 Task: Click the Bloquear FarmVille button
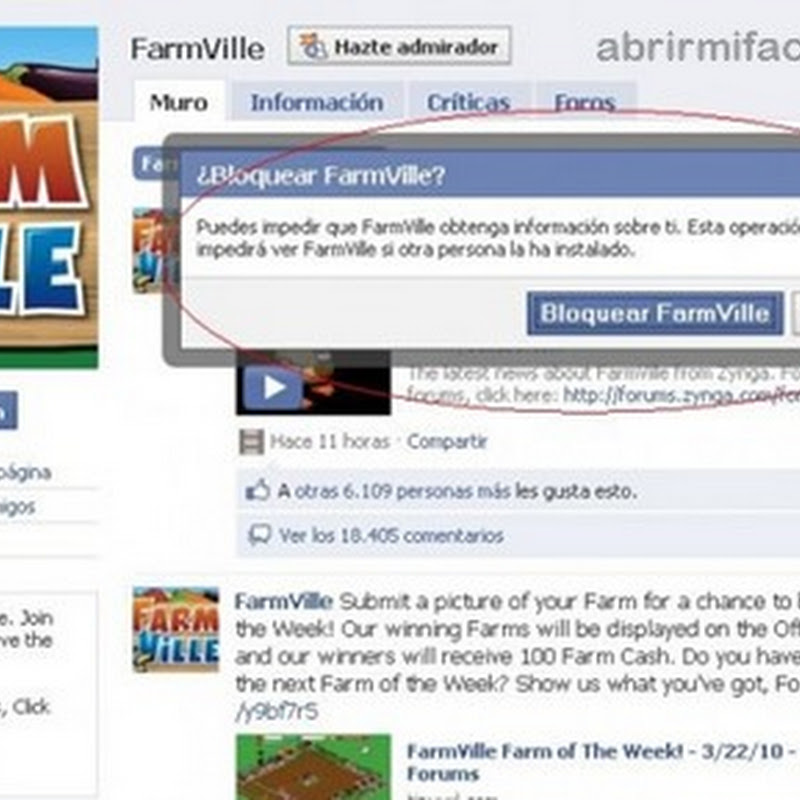[x=655, y=313]
